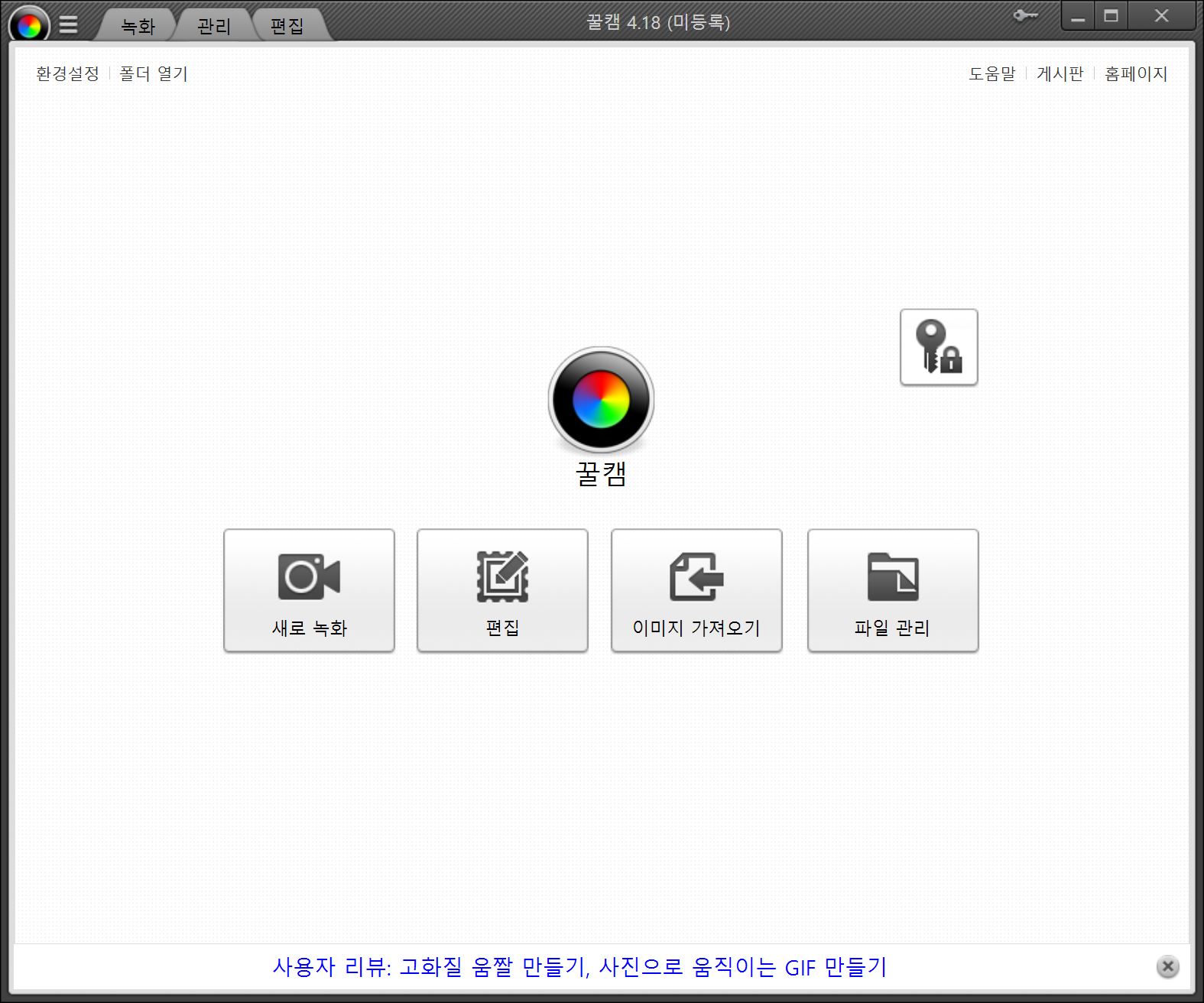Viewport: 1204px width, 1003px height.
Task: Visit the 게시판 board link
Action: 1060,73
